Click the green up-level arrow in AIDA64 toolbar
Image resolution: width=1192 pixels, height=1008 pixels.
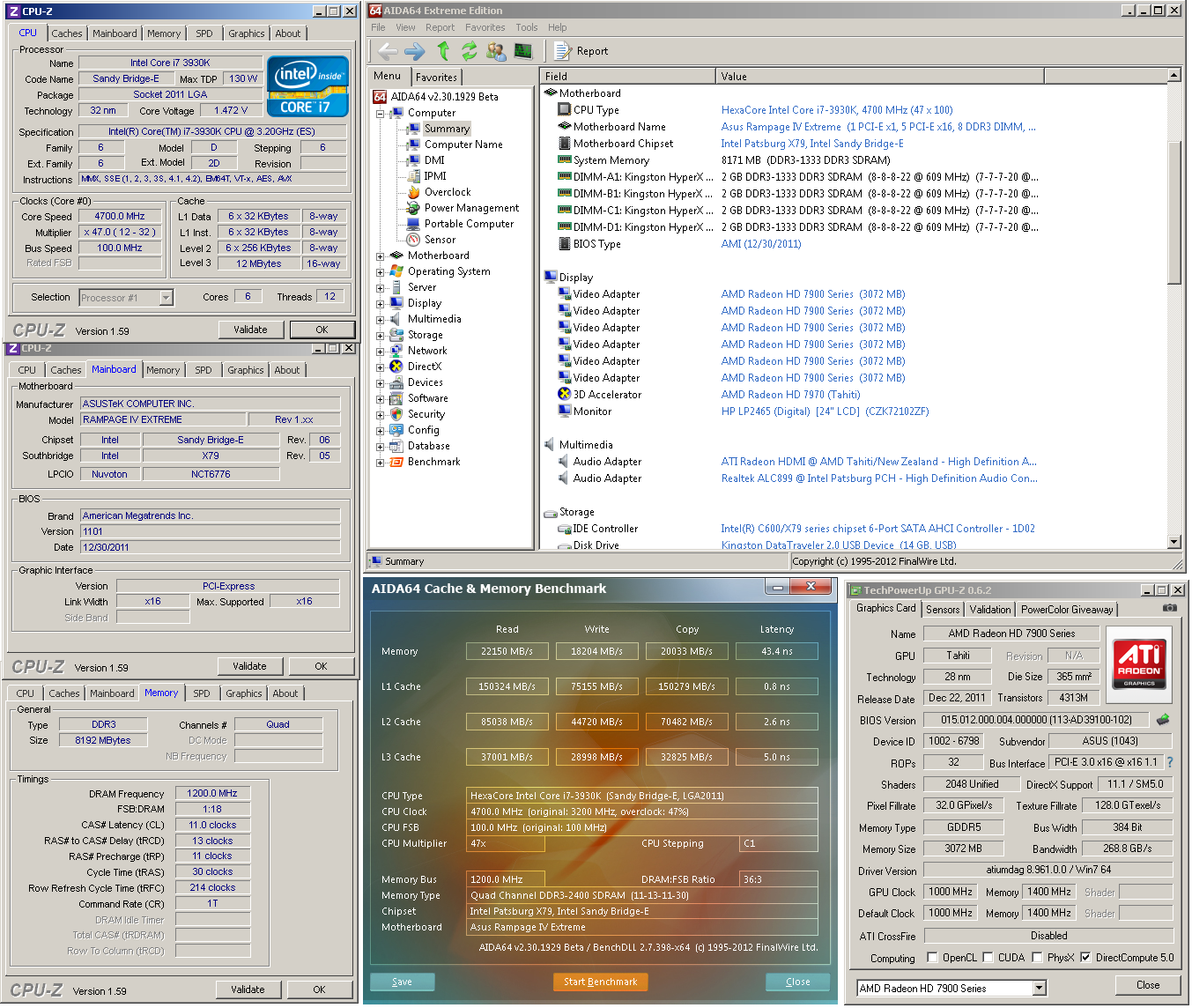[x=443, y=51]
